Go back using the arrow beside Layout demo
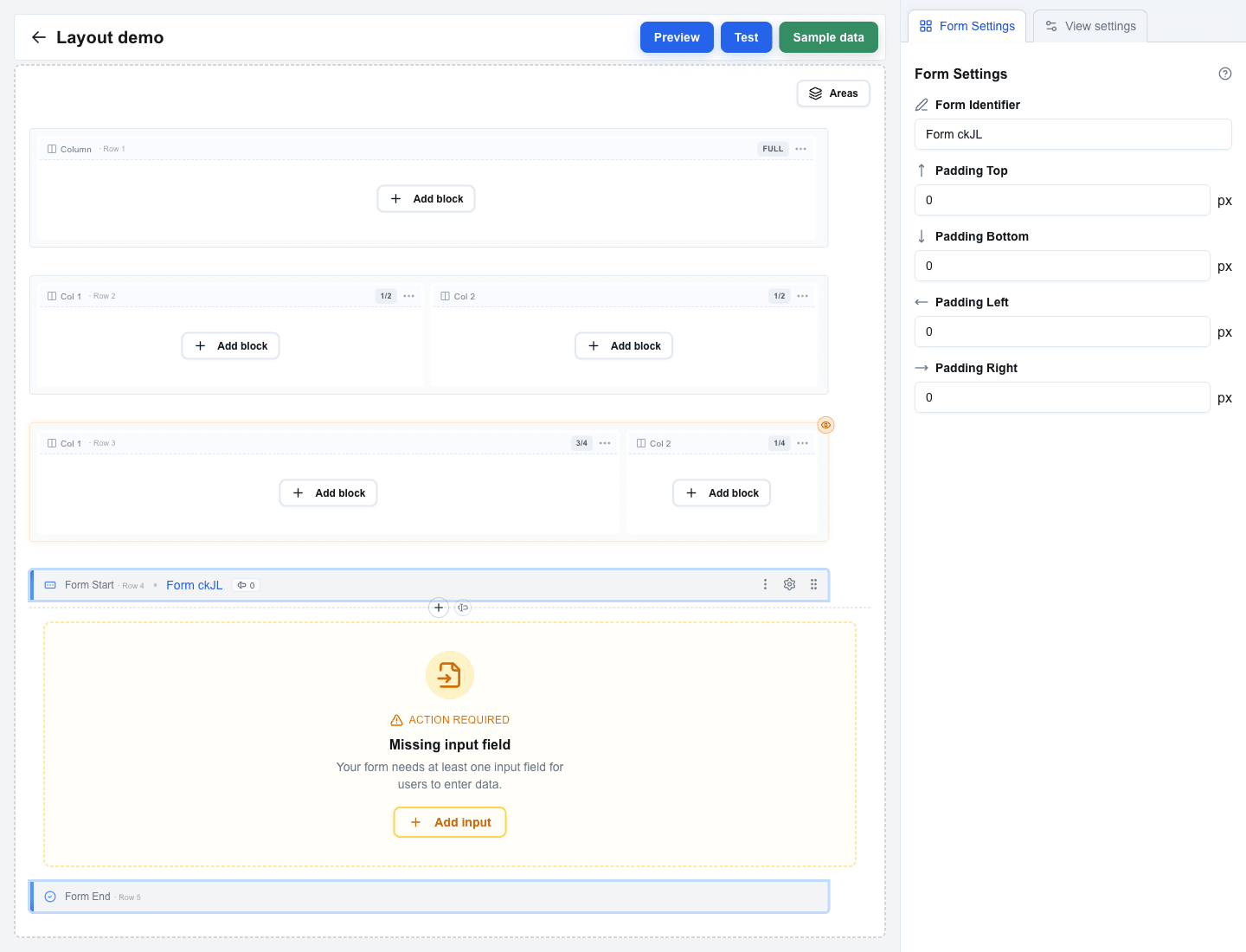1246x952 pixels. pos(38,37)
